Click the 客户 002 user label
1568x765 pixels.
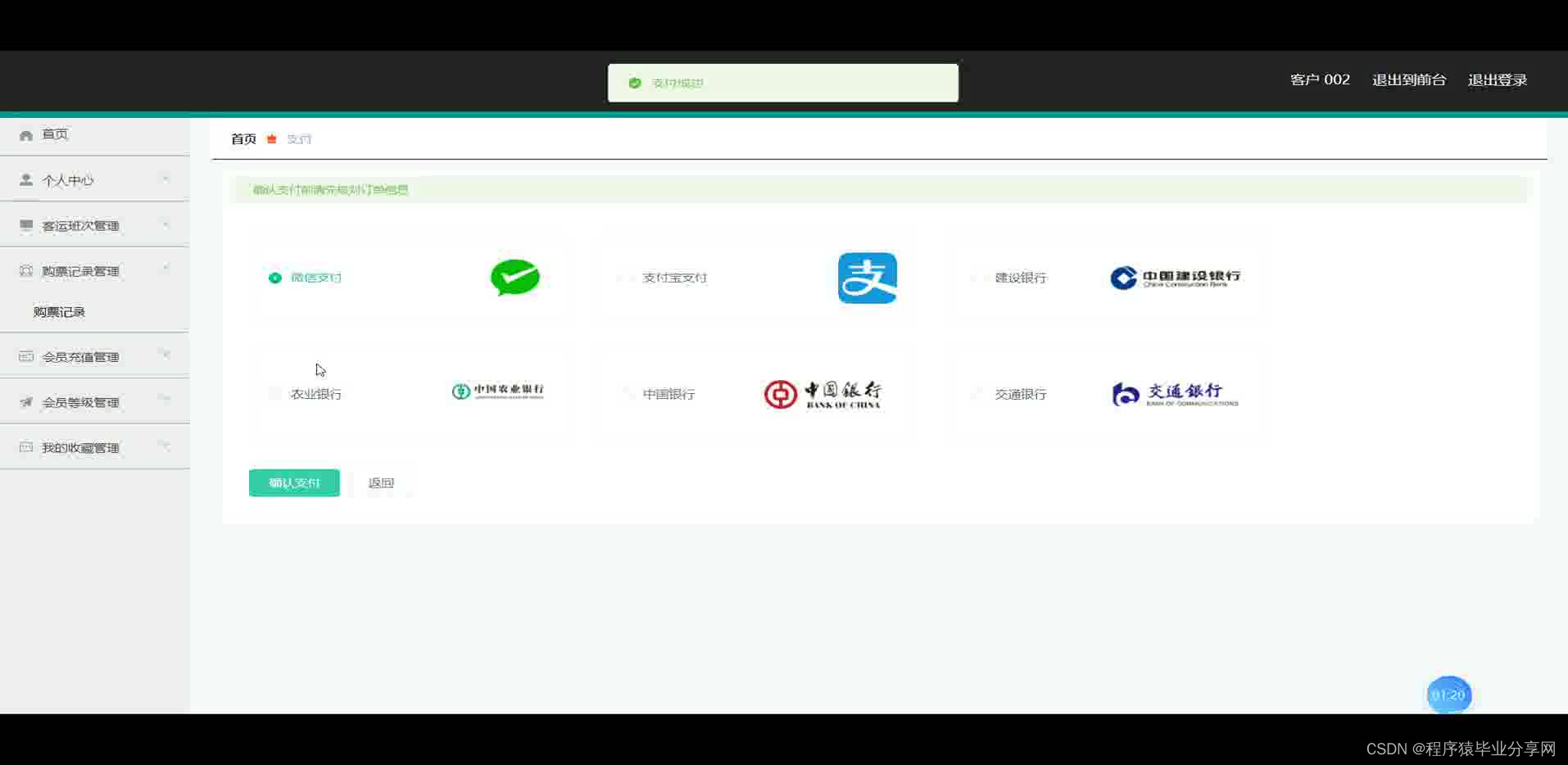[1320, 80]
